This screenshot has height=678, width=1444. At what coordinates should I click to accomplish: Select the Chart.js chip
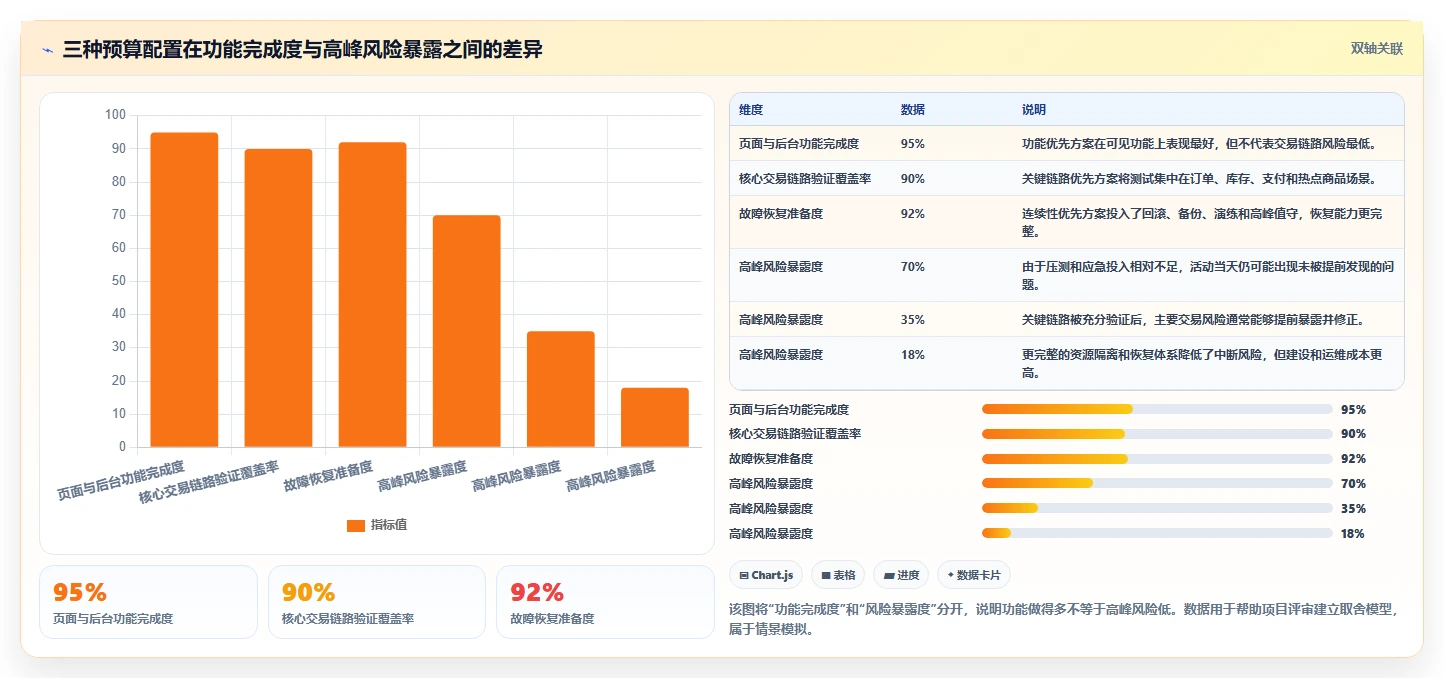click(x=766, y=575)
